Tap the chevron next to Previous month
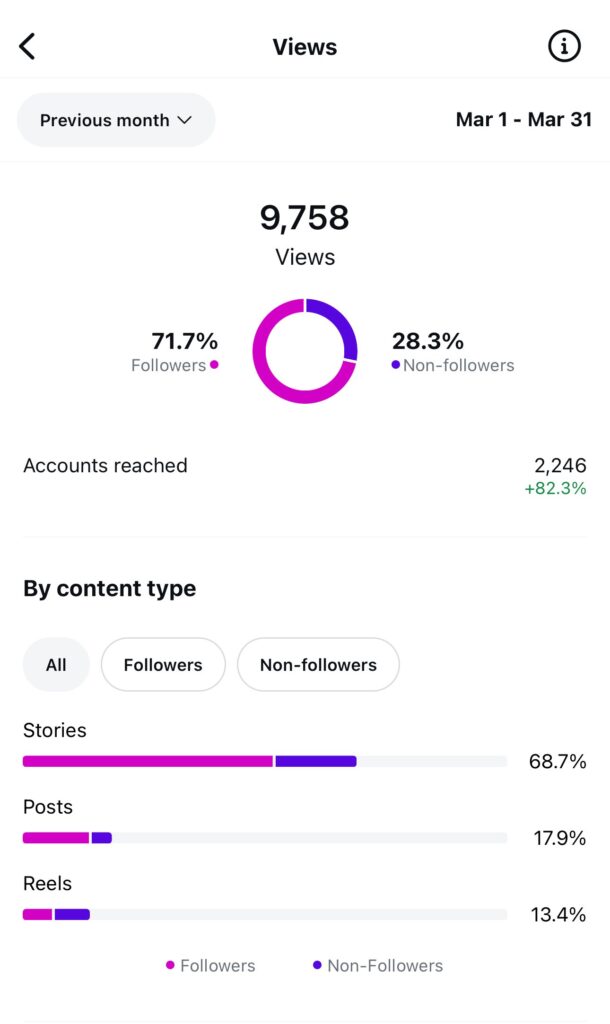 click(185, 119)
